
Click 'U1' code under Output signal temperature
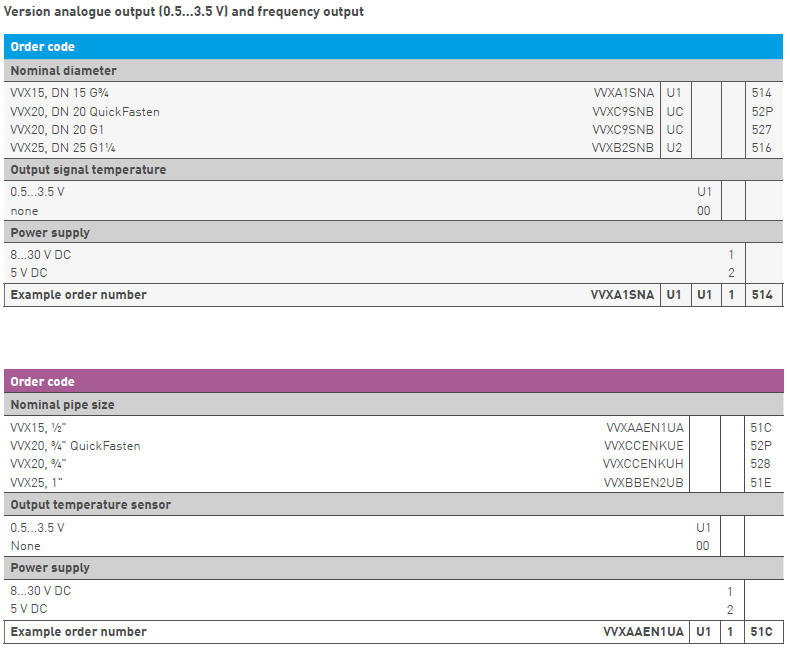704,191
